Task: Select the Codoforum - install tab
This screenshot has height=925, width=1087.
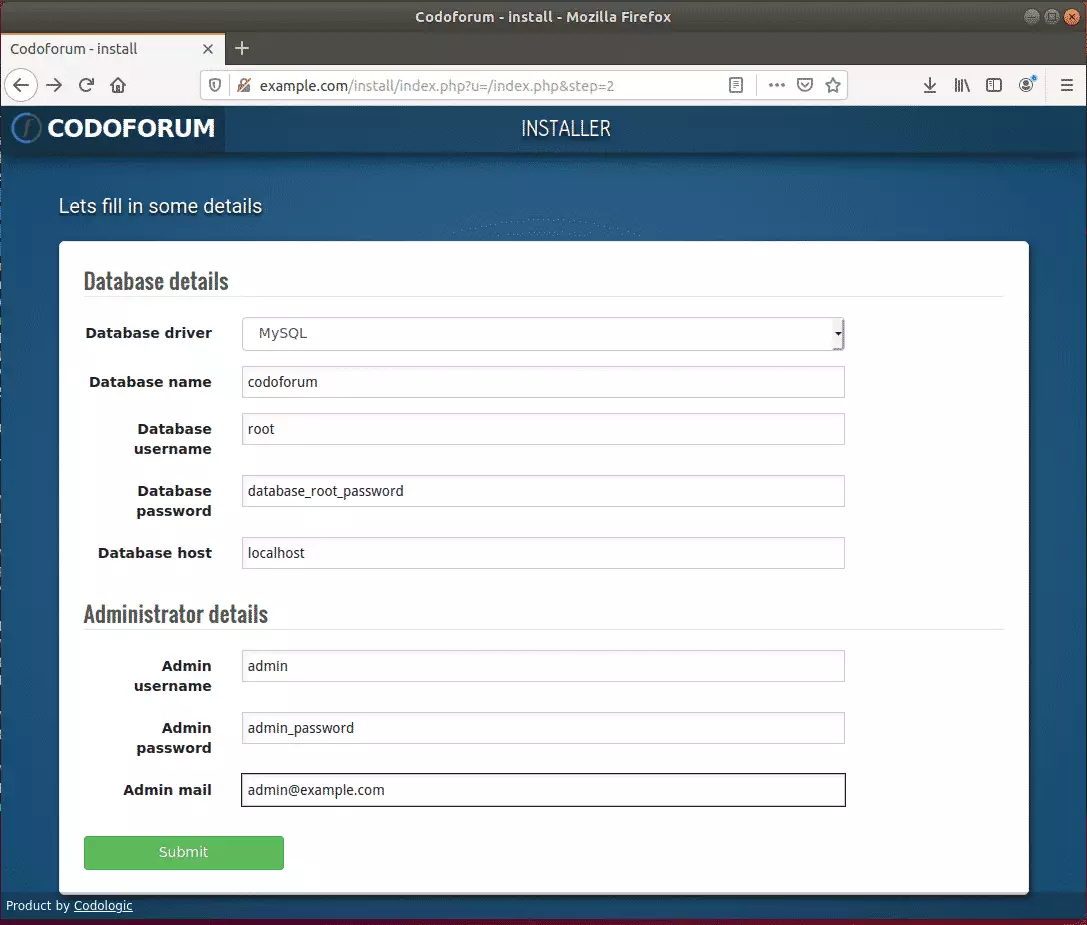Action: coord(112,49)
